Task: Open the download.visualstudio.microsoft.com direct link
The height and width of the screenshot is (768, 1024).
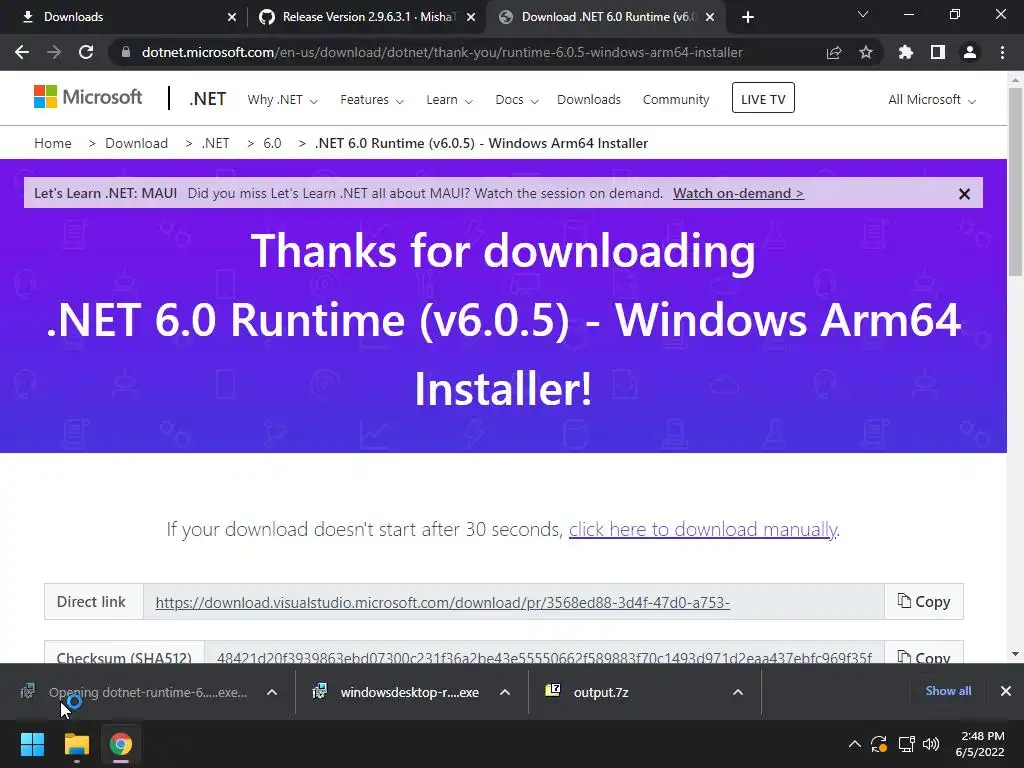Action: [443, 602]
